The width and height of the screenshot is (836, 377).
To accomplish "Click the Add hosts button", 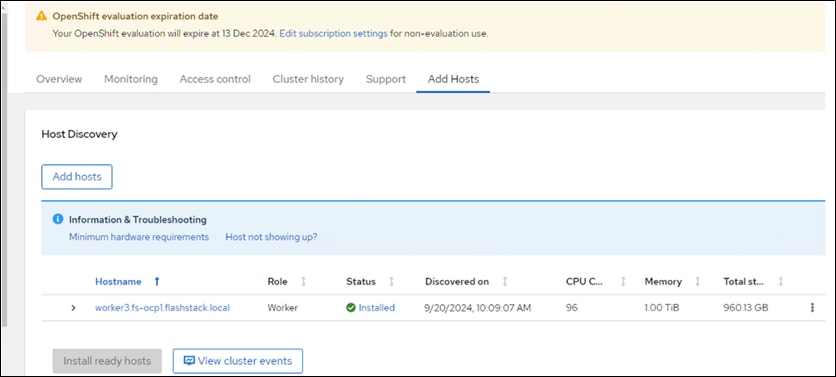I will click(x=77, y=177).
